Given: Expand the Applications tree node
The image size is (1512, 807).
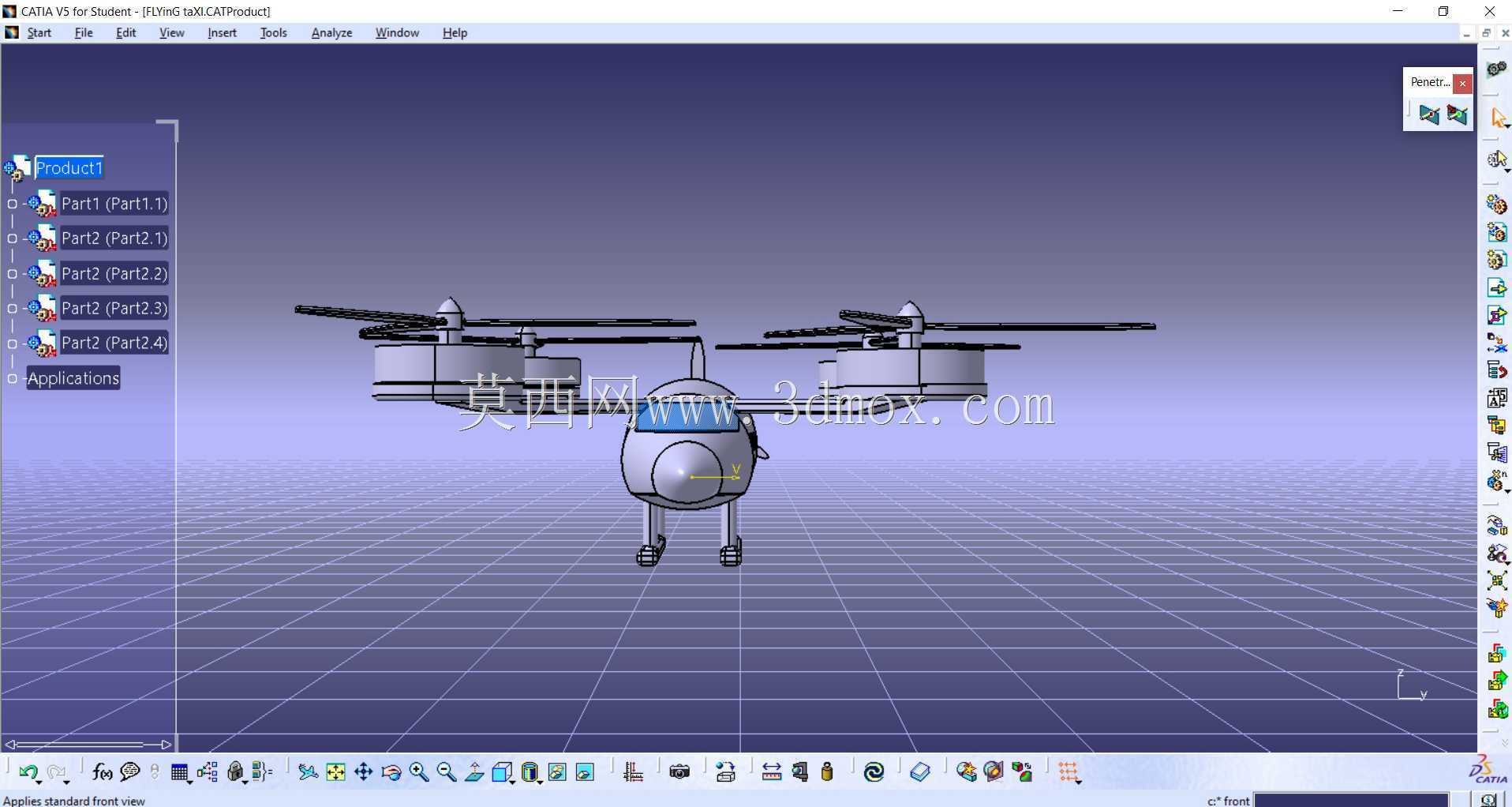Looking at the screenshot, I should [12, 379].
